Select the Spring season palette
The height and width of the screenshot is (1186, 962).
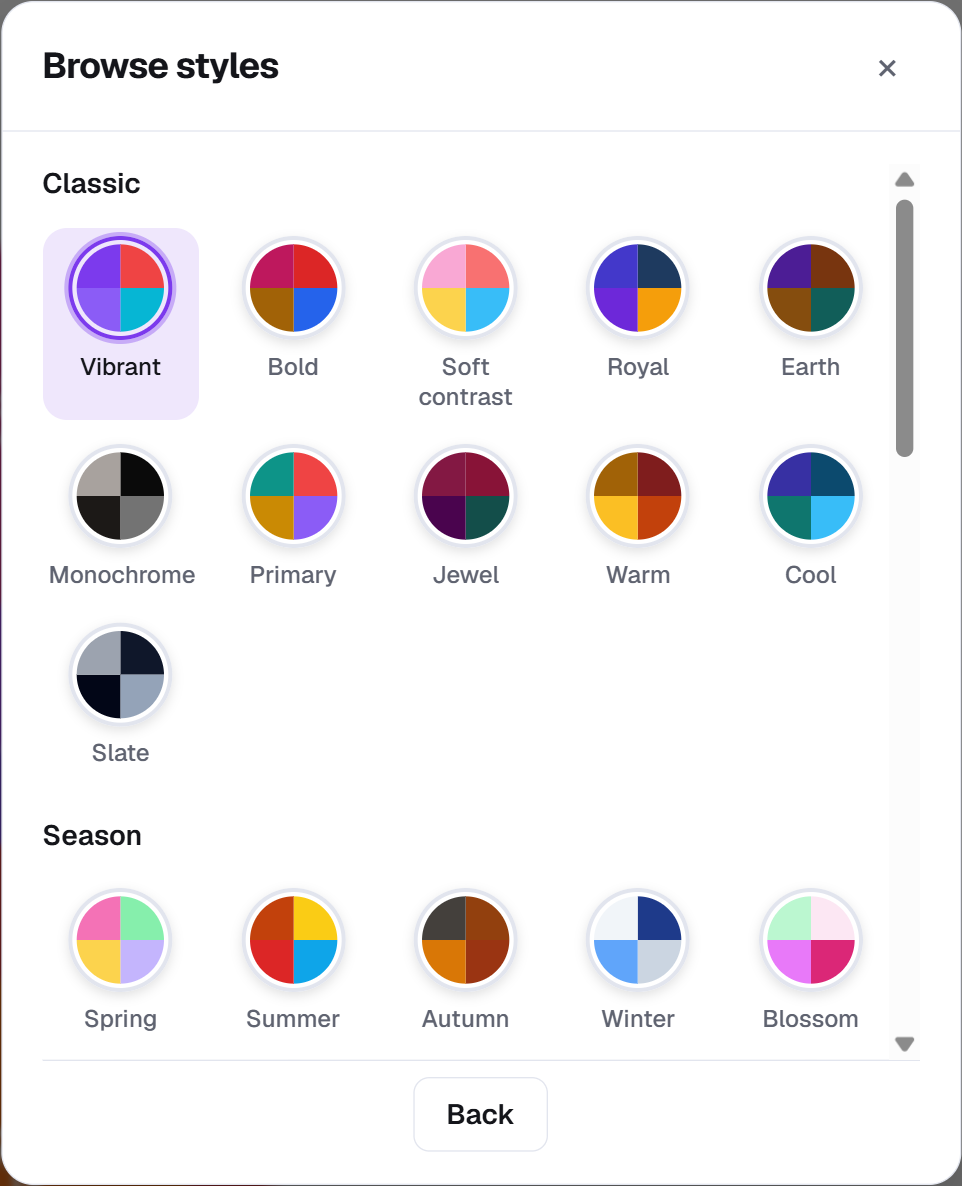coord(120,940)
